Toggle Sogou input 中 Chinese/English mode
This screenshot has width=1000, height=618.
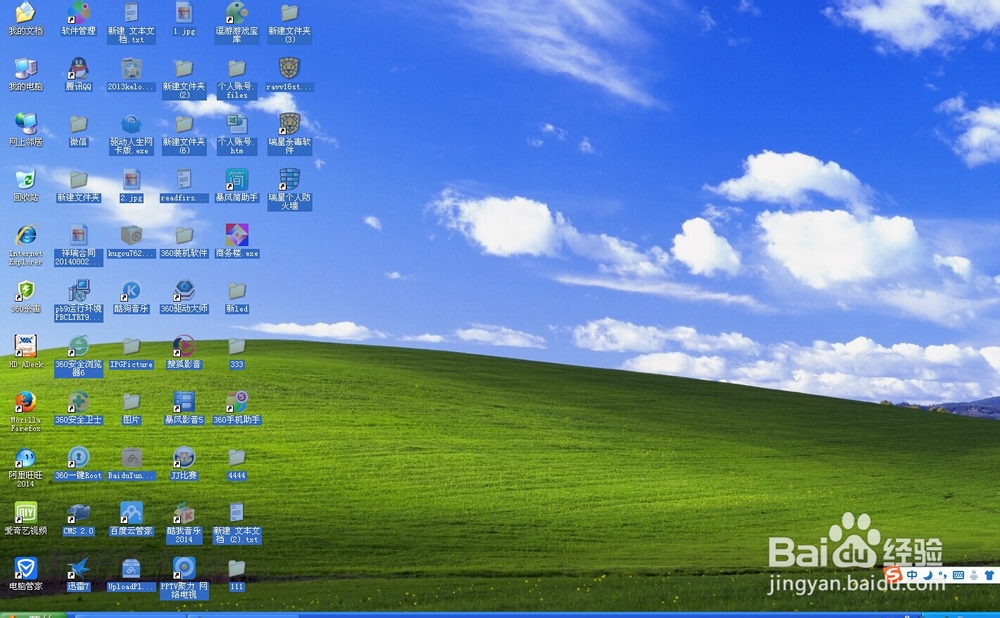912,575
